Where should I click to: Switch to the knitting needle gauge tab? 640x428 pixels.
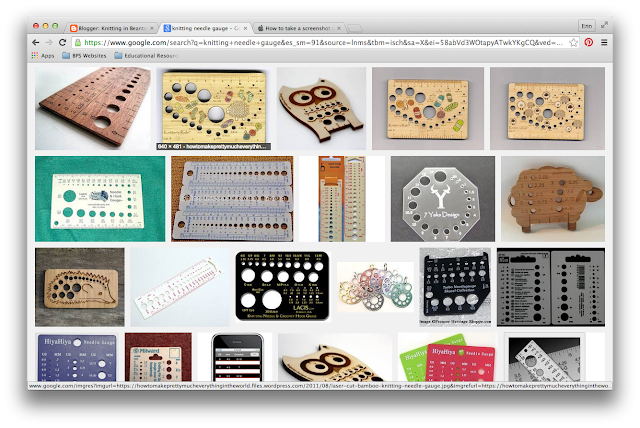click(x=205, y=28)
